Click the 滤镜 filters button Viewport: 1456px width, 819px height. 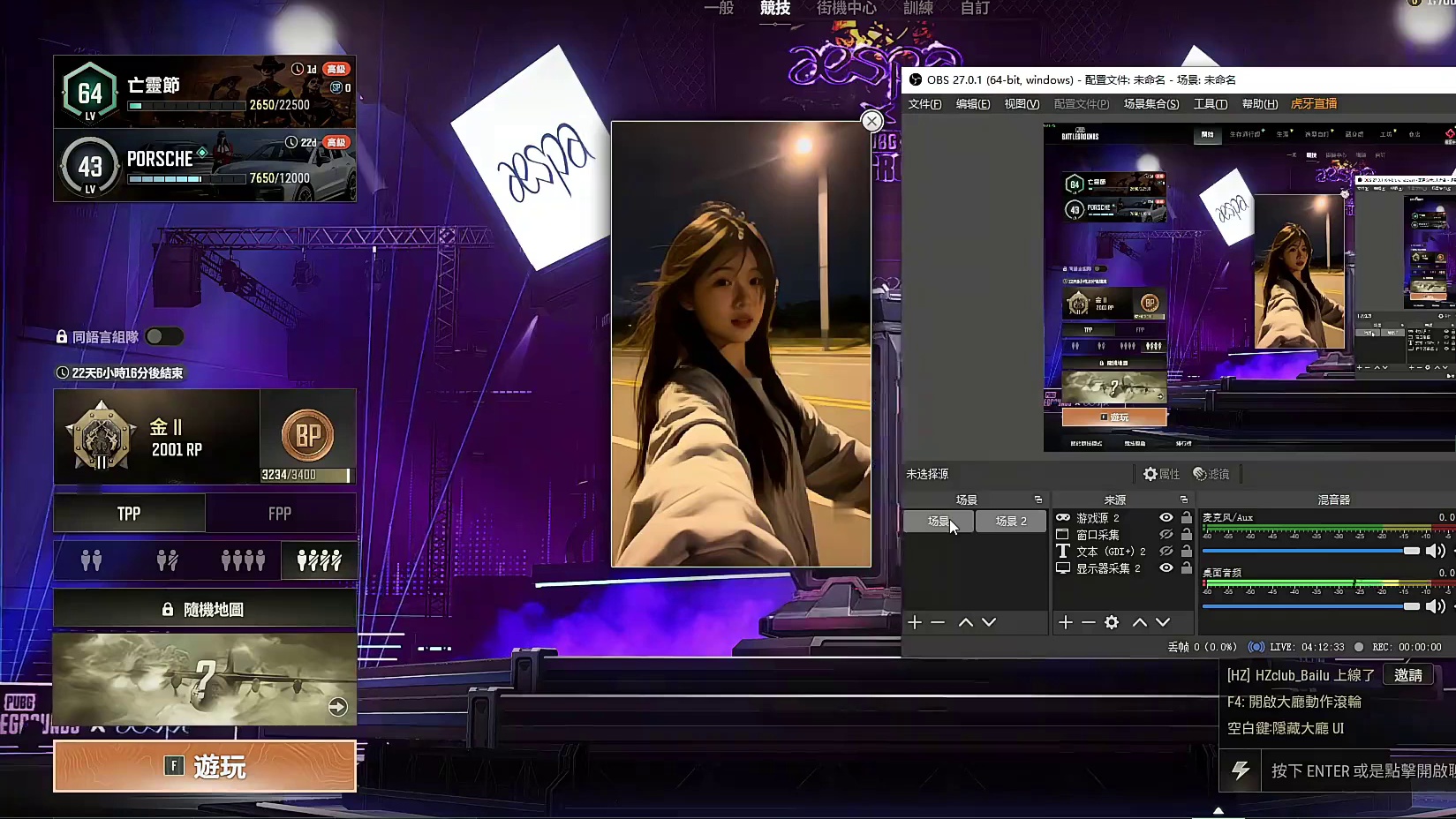pos(1211,474)
